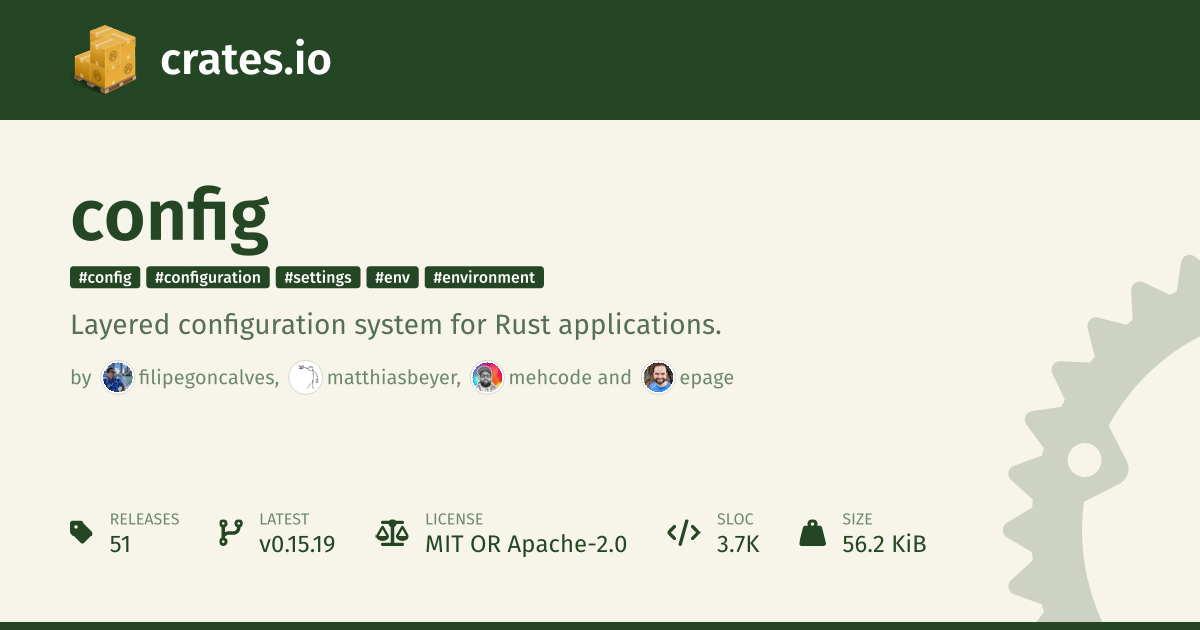Click the v0.15.19 latest version text
1200x630 pixels.
(297, 544)
